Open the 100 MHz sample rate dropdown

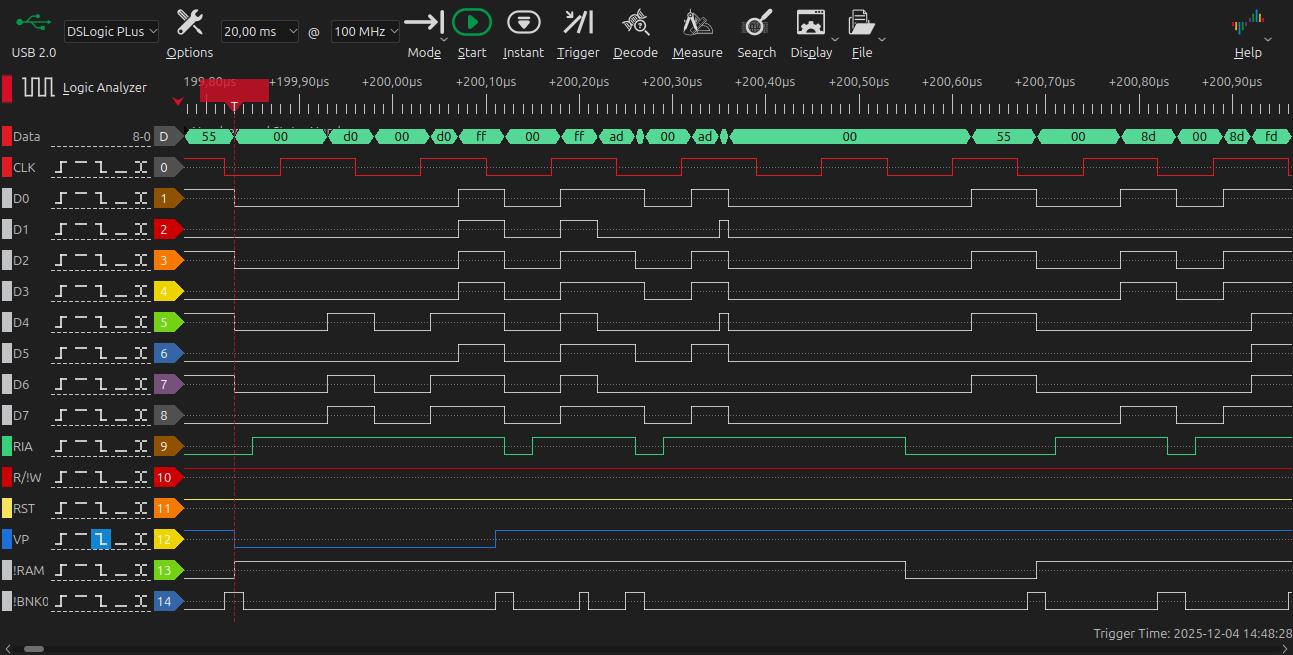click(365, 32)
